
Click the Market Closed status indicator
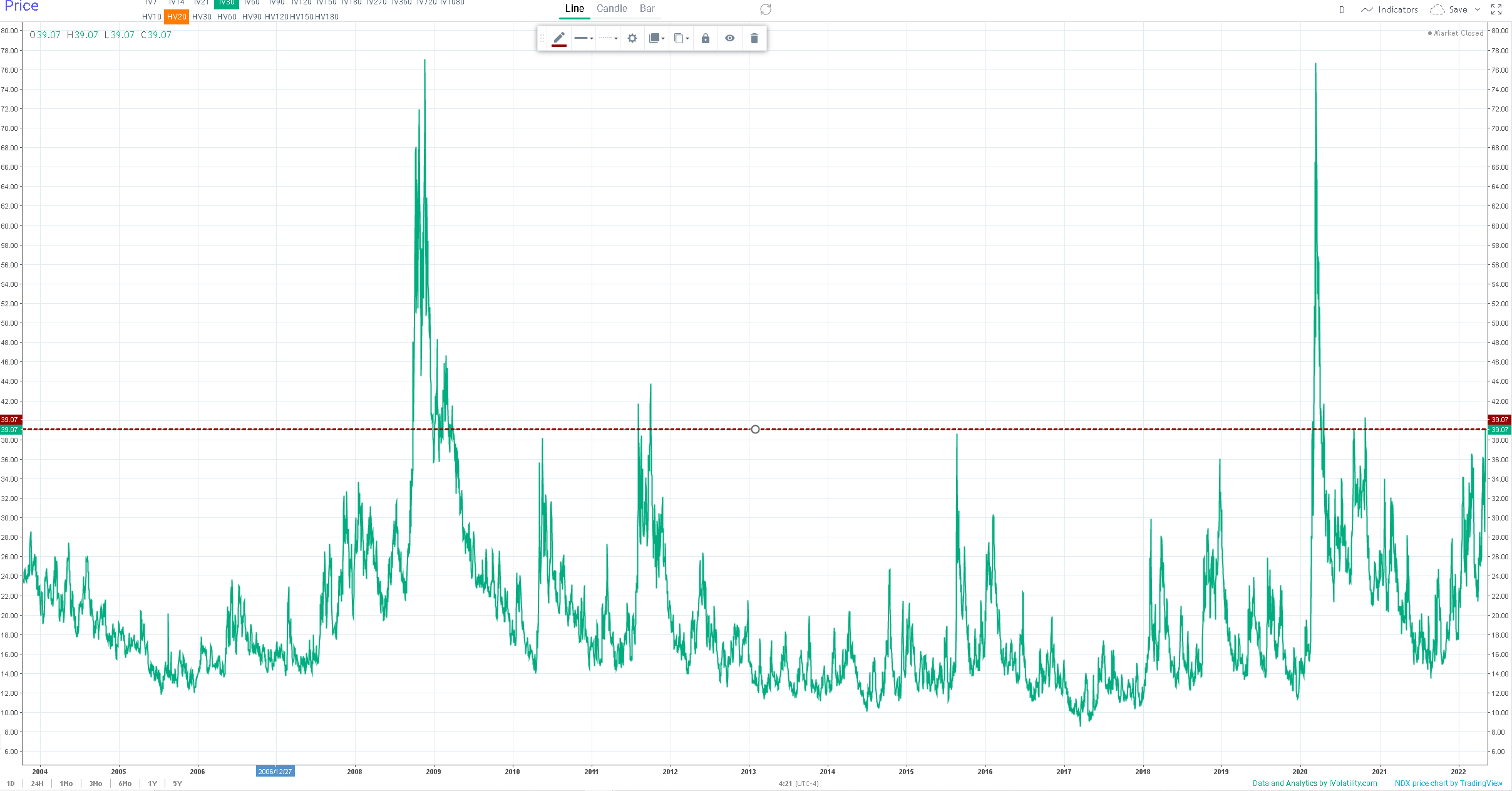point(1456,33)
